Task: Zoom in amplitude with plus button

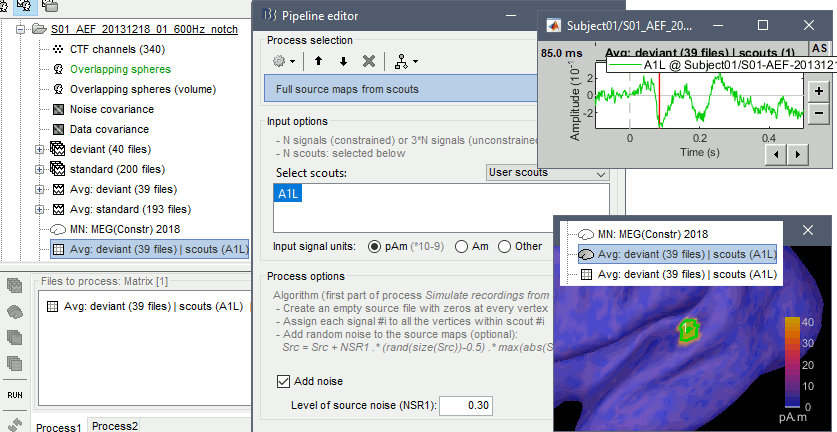Action: [x=819, y=90]
